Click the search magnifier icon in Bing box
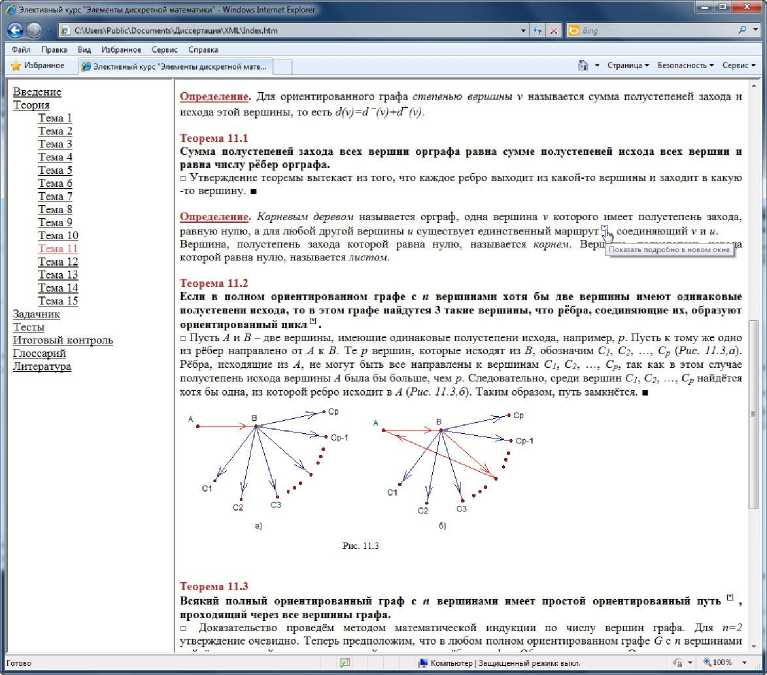 pyautogui.click(x=740, y=31)
